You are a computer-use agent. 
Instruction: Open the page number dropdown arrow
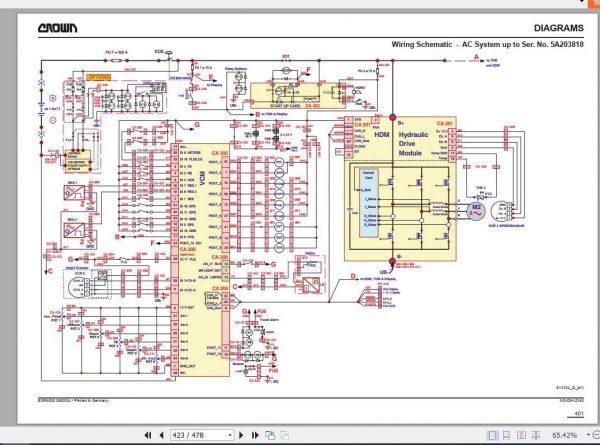[x=230, y=435]
